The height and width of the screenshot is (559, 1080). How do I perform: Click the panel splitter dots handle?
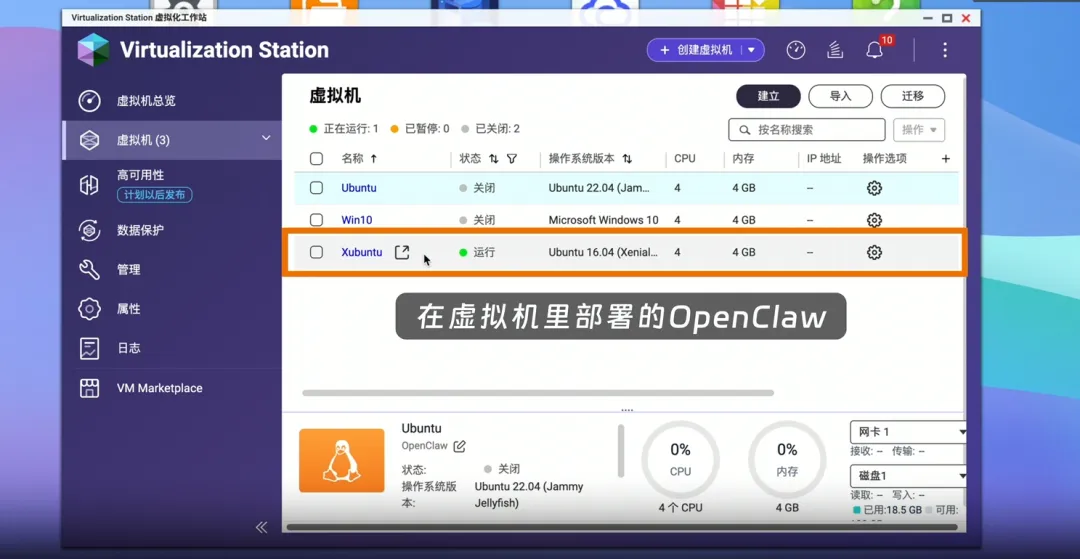click(x=626, y=410)
